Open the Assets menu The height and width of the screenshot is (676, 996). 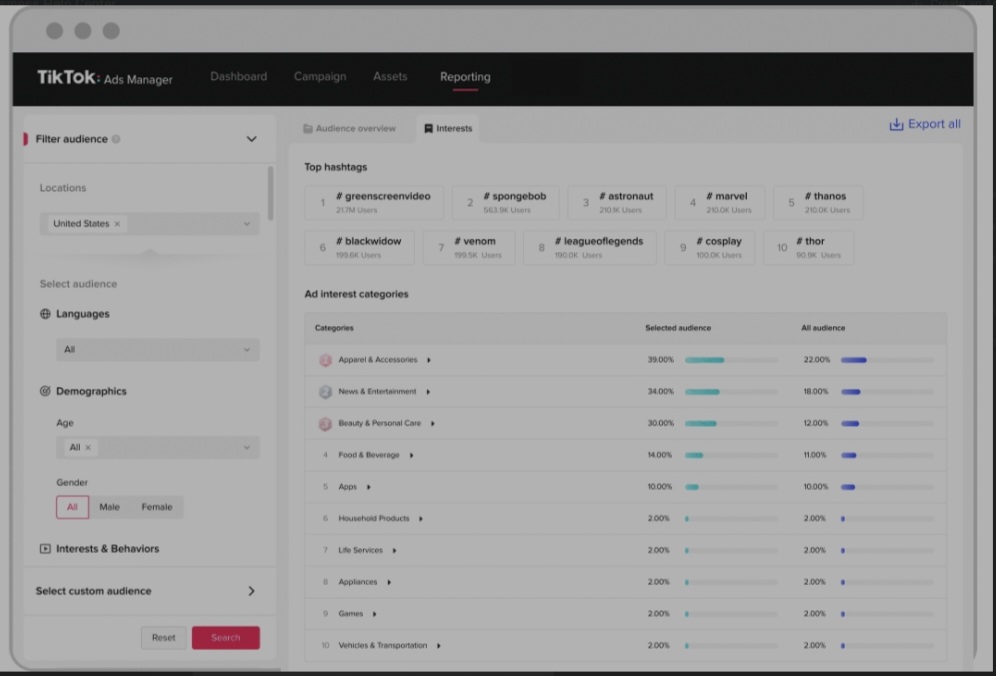pyautogui.click(x=390, y=77)
